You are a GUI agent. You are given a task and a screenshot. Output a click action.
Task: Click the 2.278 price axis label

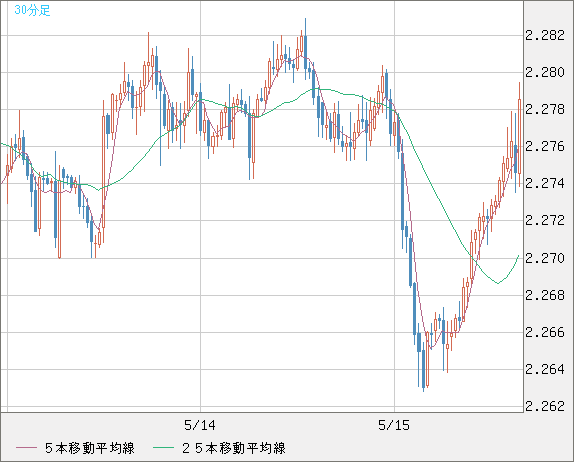[x=545, y=109]
